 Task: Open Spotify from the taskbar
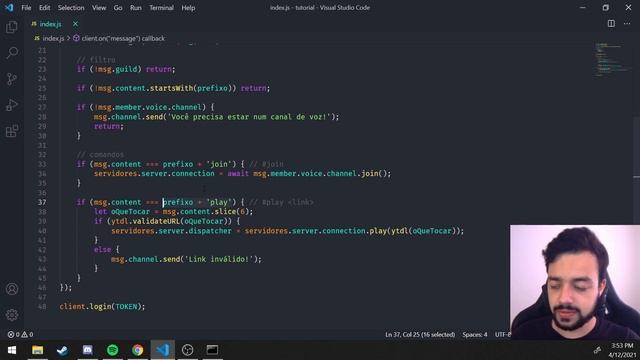click(x=112, y=350)
